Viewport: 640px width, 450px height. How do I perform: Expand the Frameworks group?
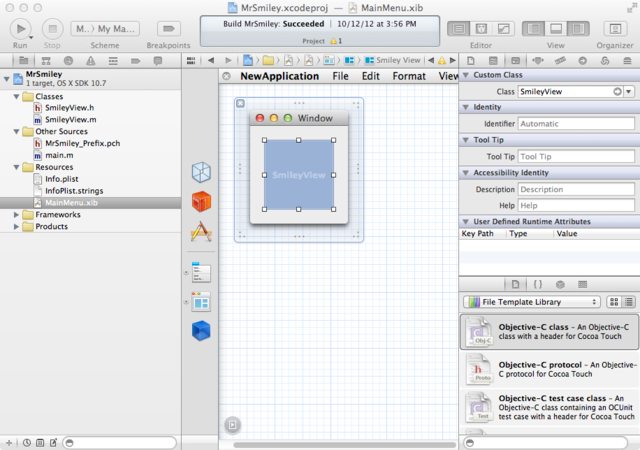tap(16, 214)
